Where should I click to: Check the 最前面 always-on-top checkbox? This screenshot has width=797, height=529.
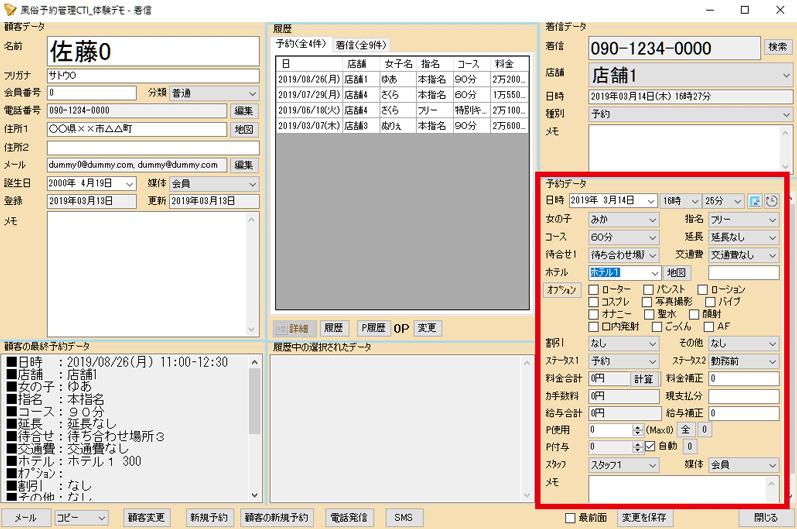(x=570, y=518)
